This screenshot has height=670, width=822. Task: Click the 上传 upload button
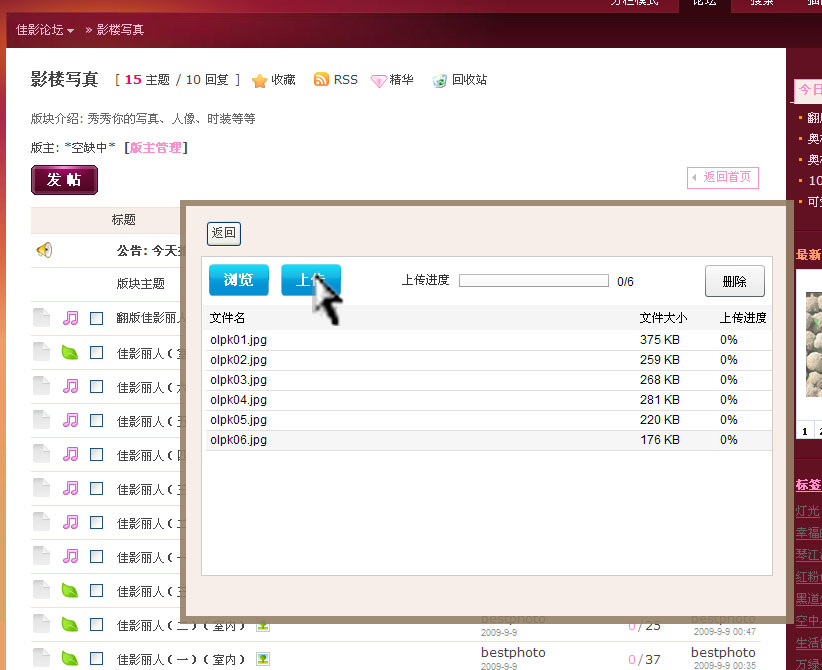pyautogui.click(x=311, y=280)
